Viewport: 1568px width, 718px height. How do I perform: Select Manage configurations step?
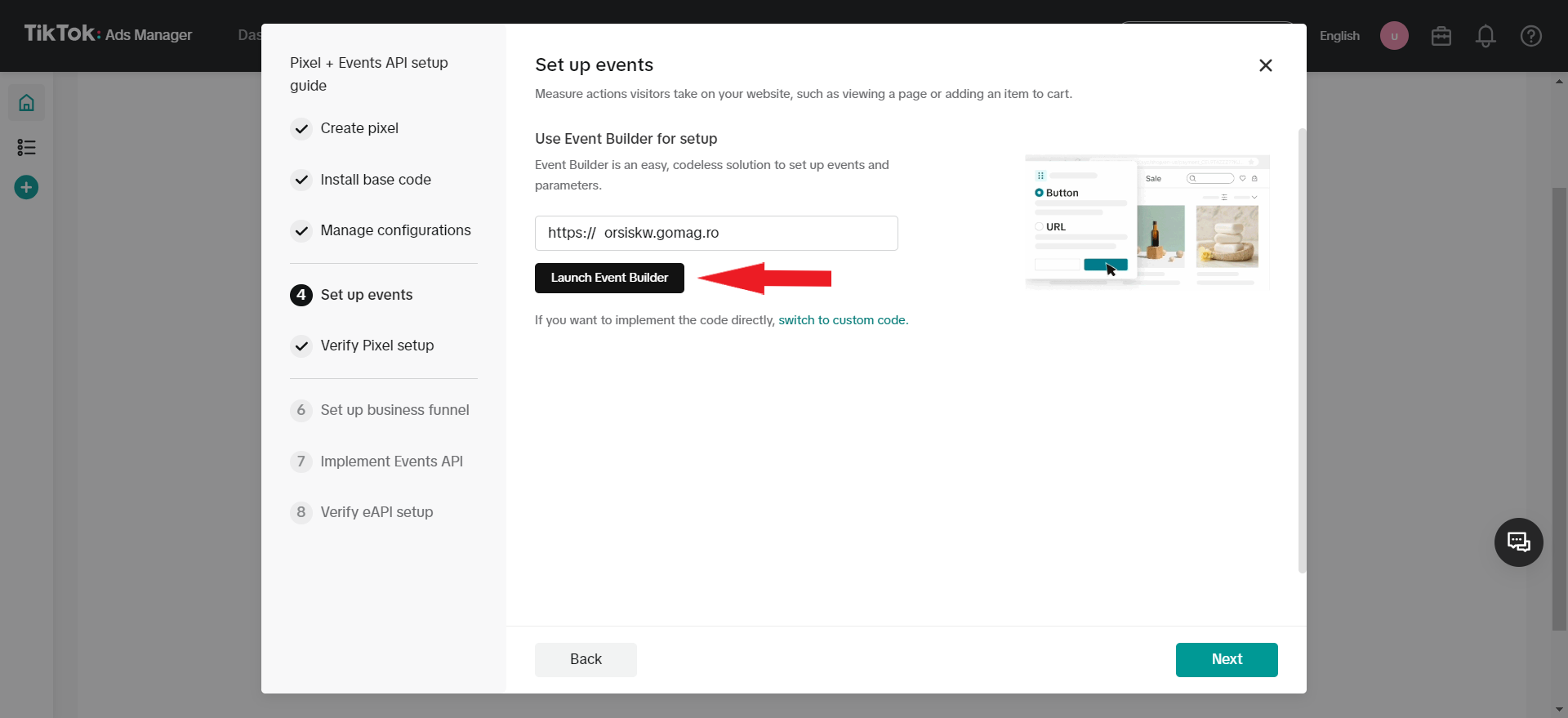(395, 230)
